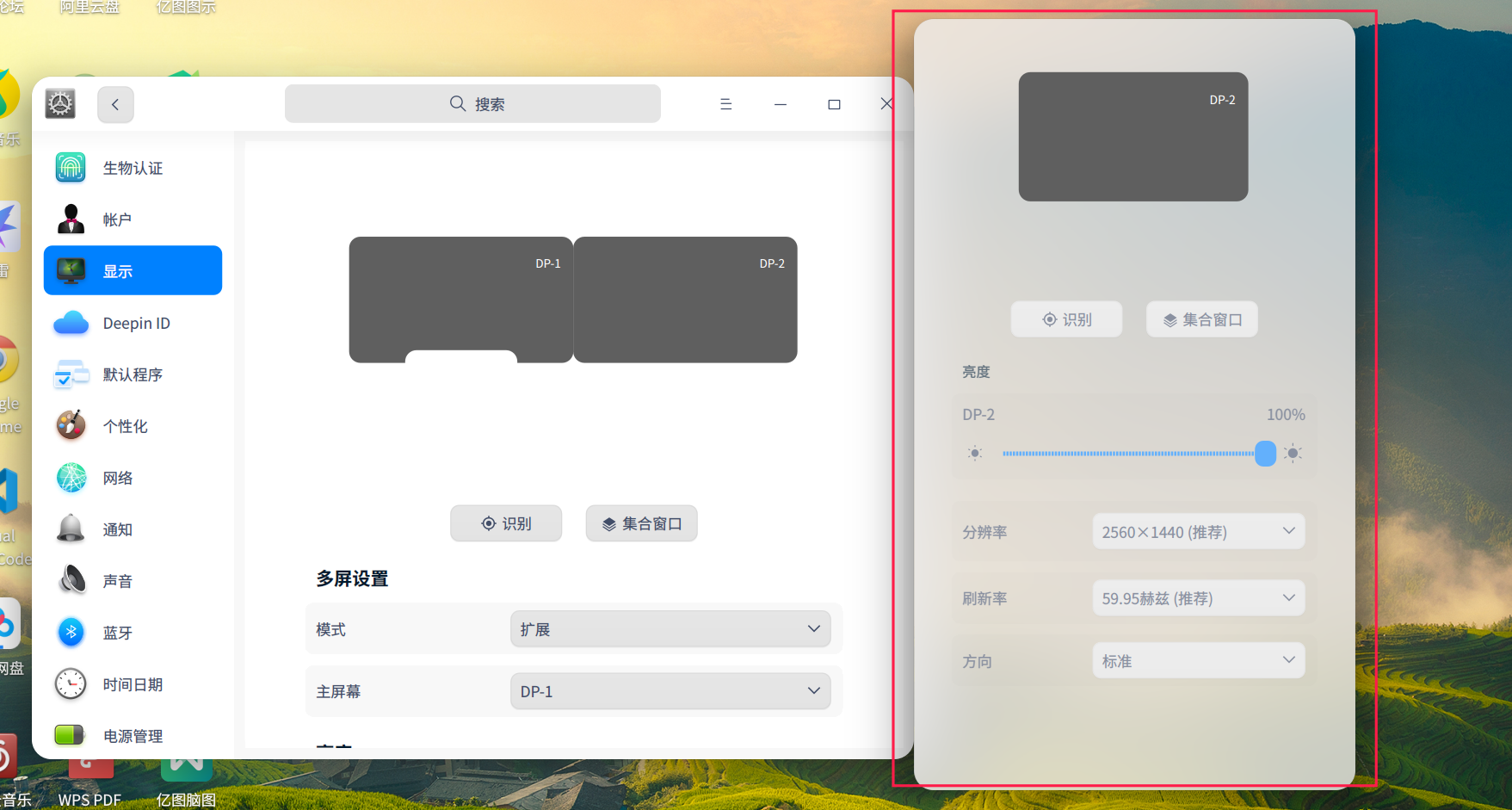Click the 亿图图示 desktop shortcut label
Screen dimensions: 1512x810
pos(186,7)
